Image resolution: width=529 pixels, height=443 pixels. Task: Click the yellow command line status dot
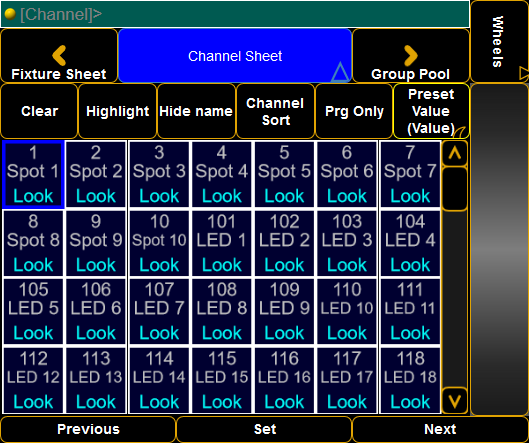(10, 14)
